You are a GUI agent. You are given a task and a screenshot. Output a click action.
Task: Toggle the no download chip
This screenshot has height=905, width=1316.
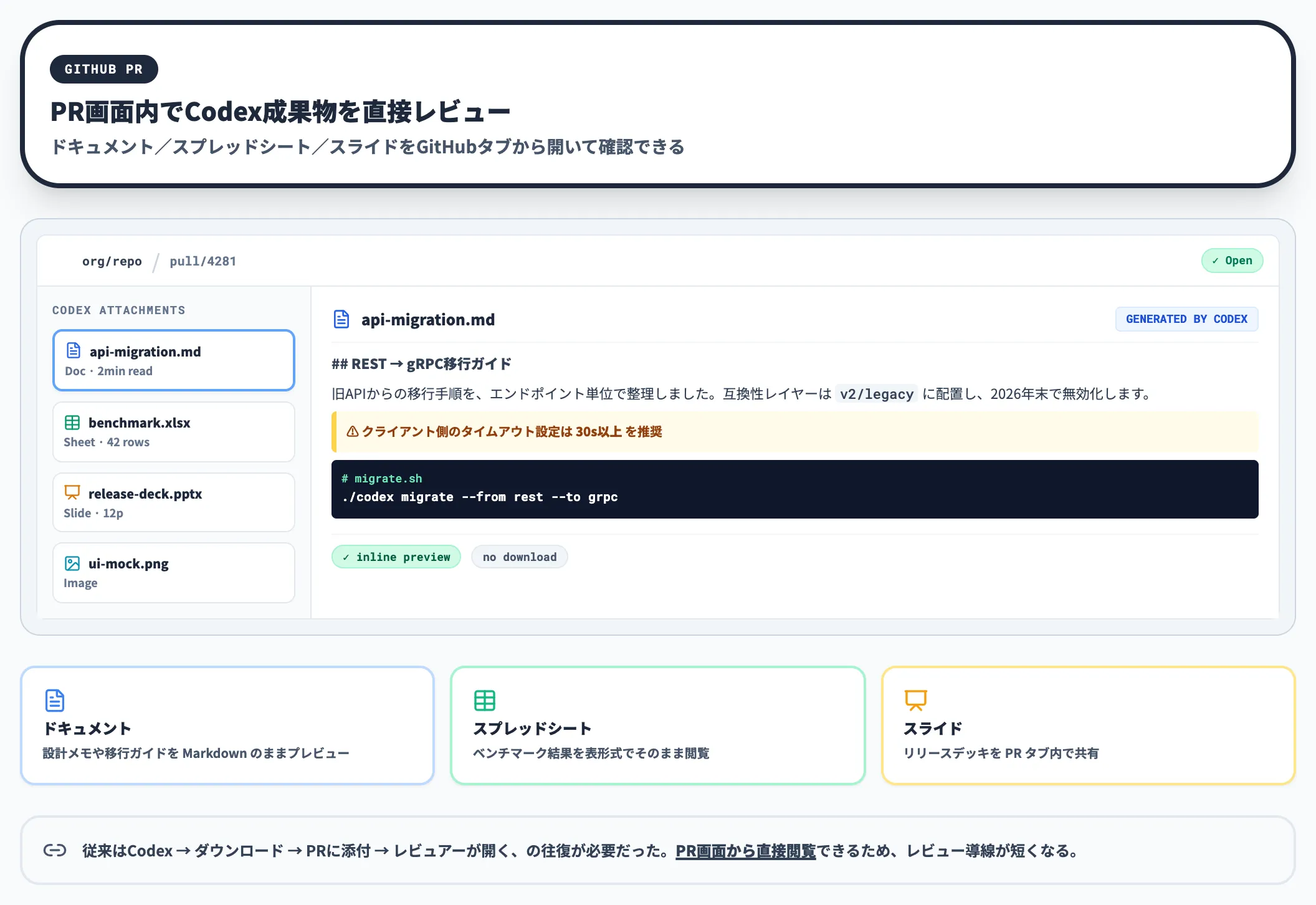(x=519, y=557)
